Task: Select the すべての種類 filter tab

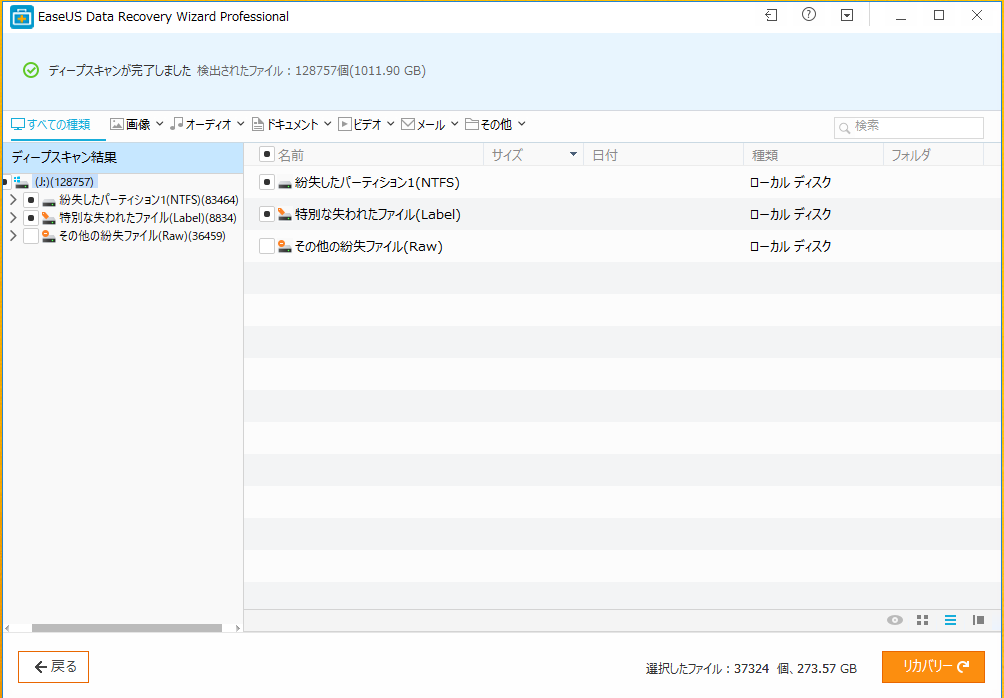Action: [50, 125]
